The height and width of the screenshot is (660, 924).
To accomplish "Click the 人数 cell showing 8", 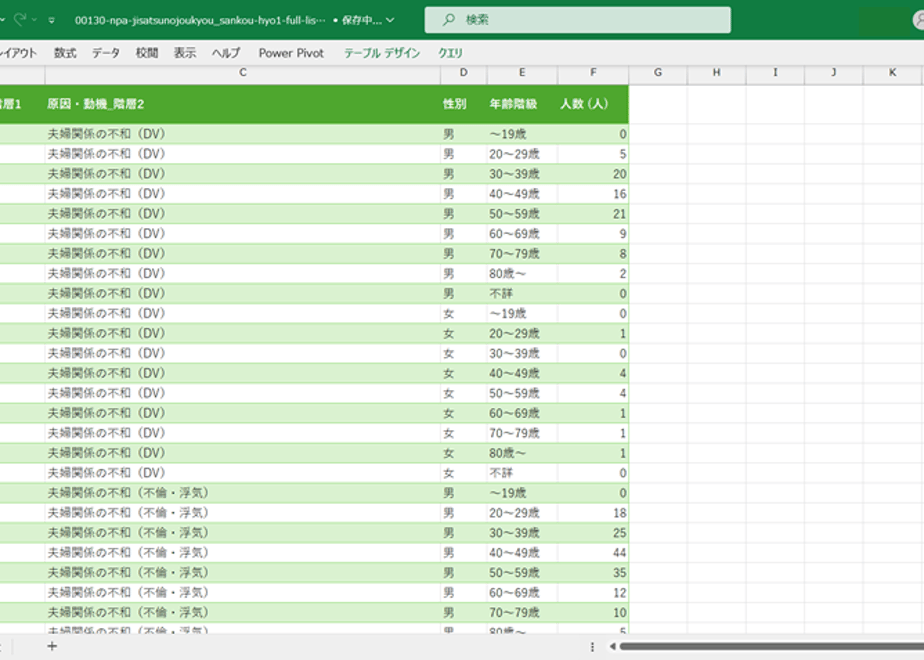I will (593, 254).
